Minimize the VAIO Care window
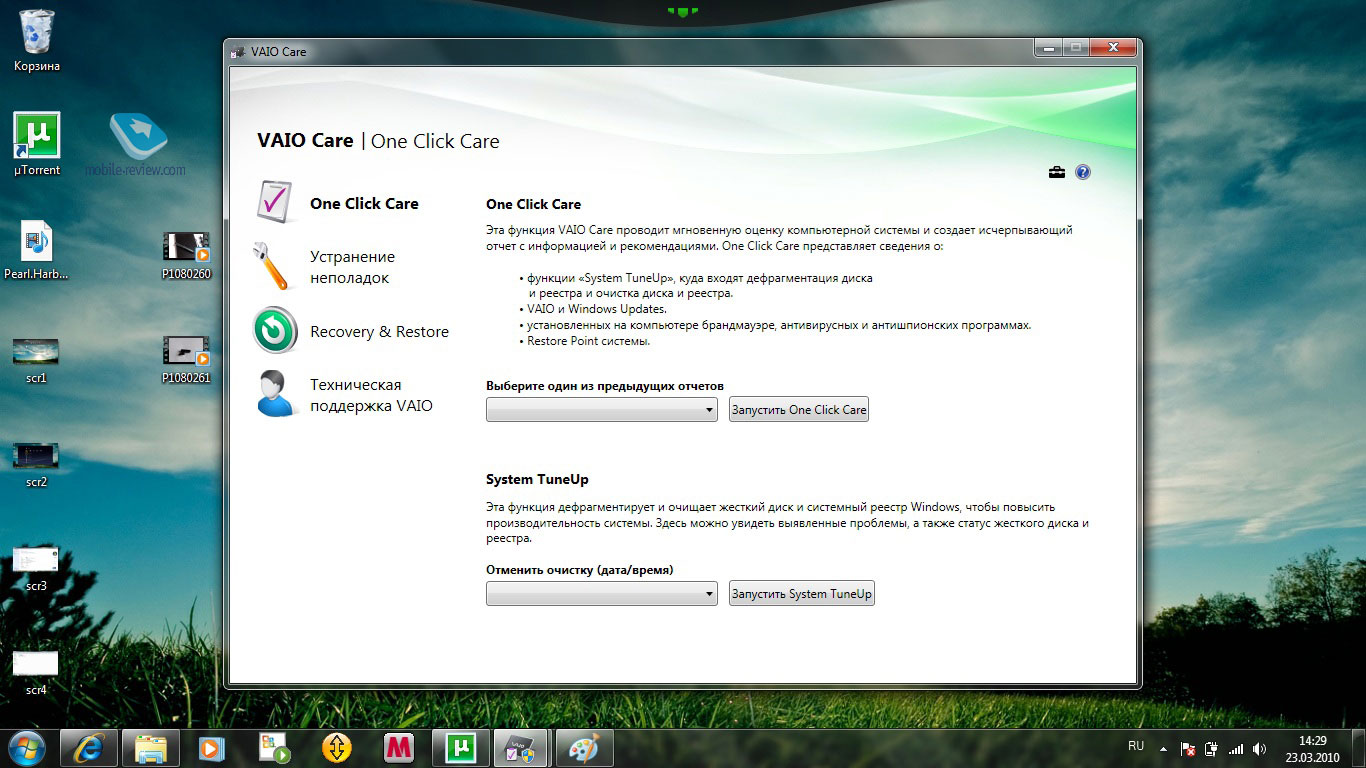The width and height of the screenshot is (1366, 768). coord(1048,47)
